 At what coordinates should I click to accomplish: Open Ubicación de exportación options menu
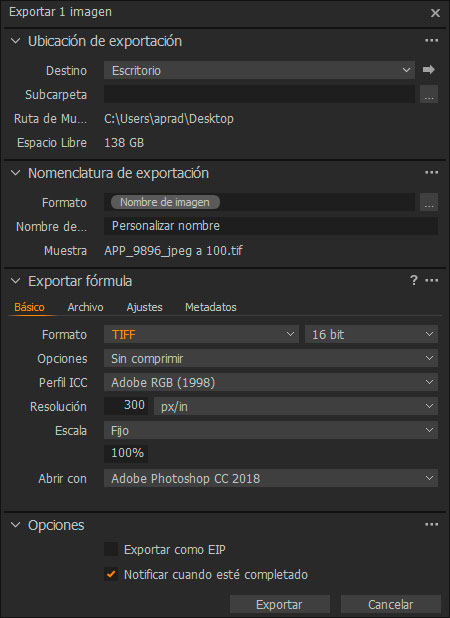[431, 41]
